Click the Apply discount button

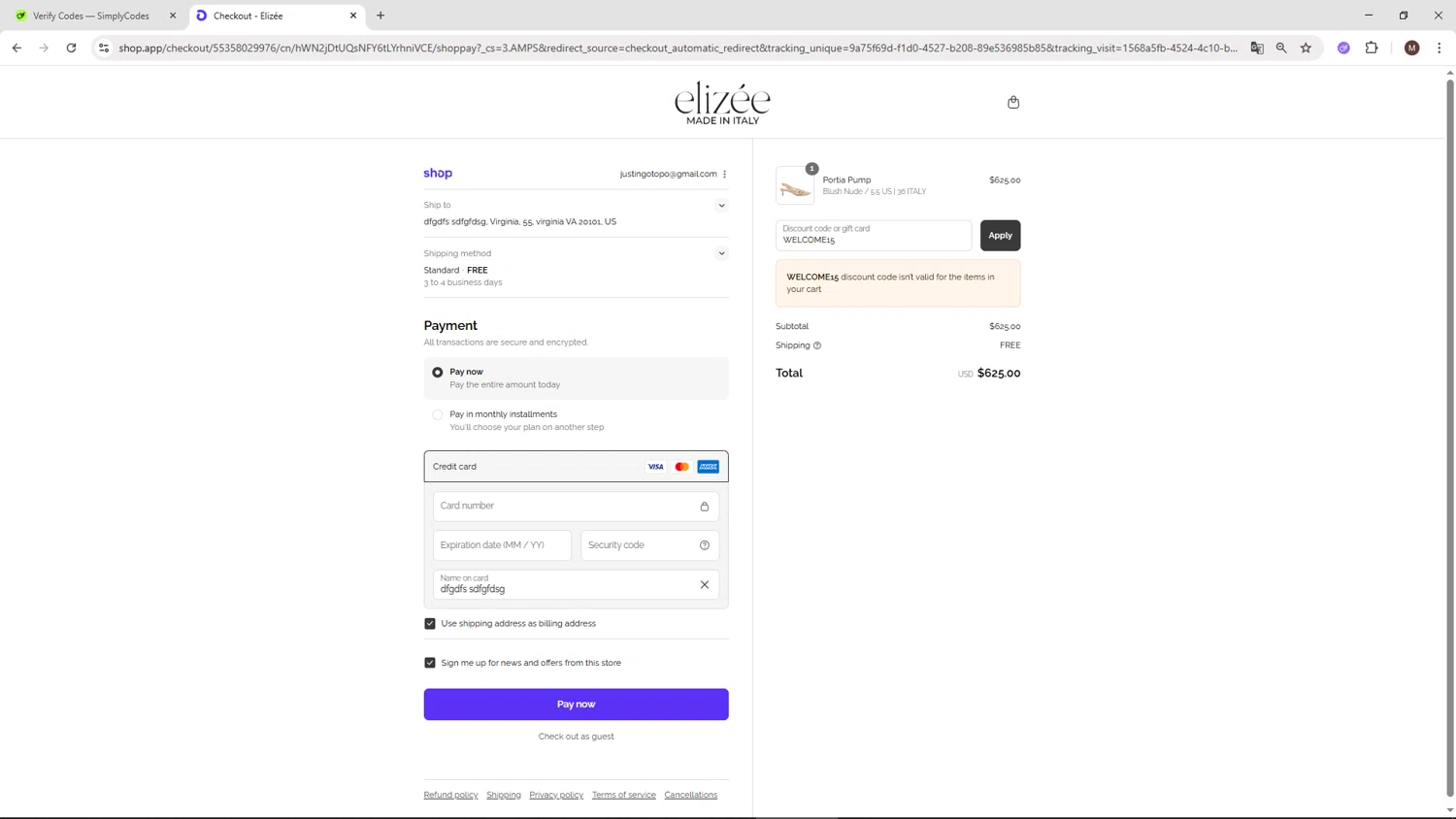(x=1000, y=236)
